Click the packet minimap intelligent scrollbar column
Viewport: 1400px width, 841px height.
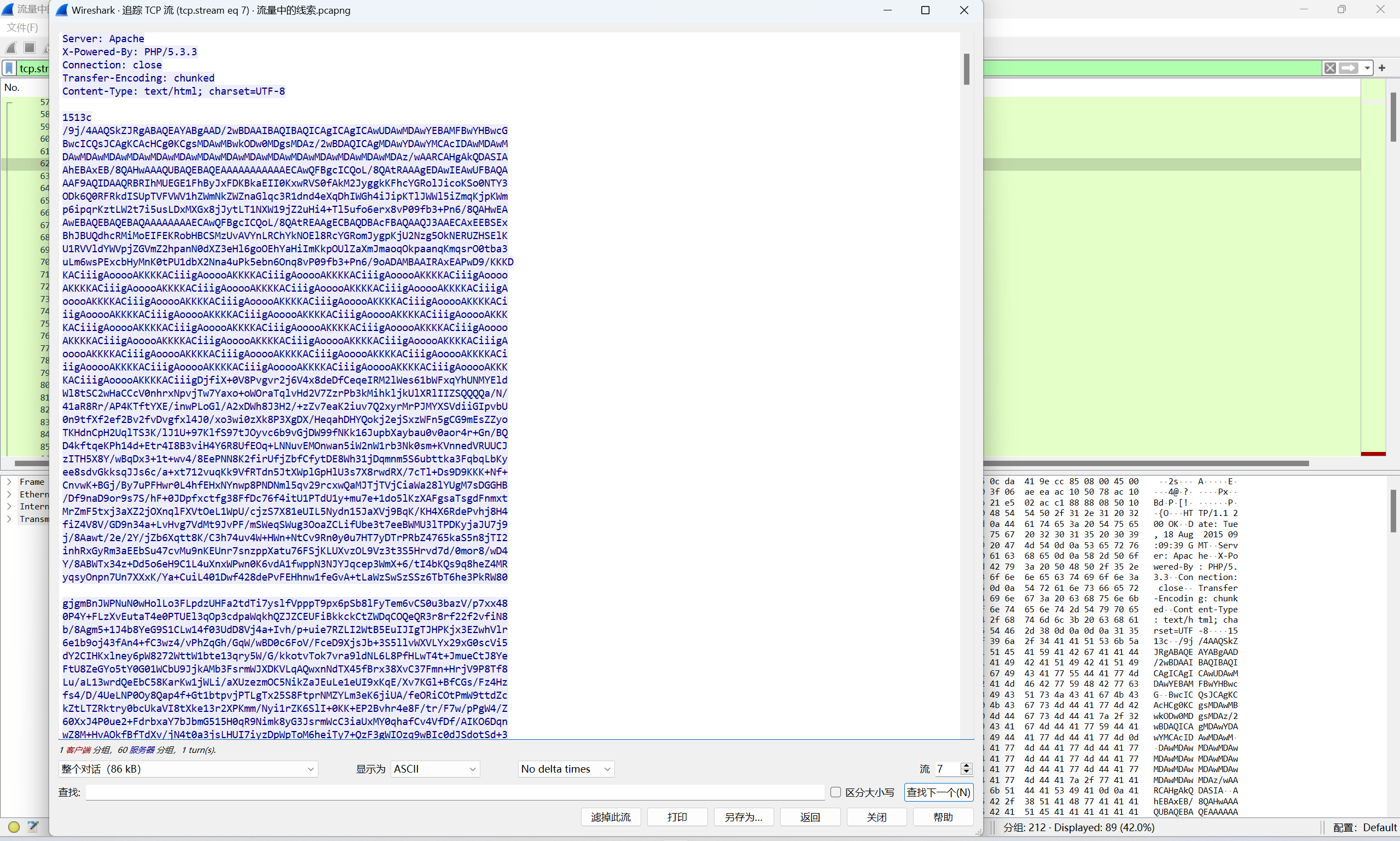[x=1373, y=268]
